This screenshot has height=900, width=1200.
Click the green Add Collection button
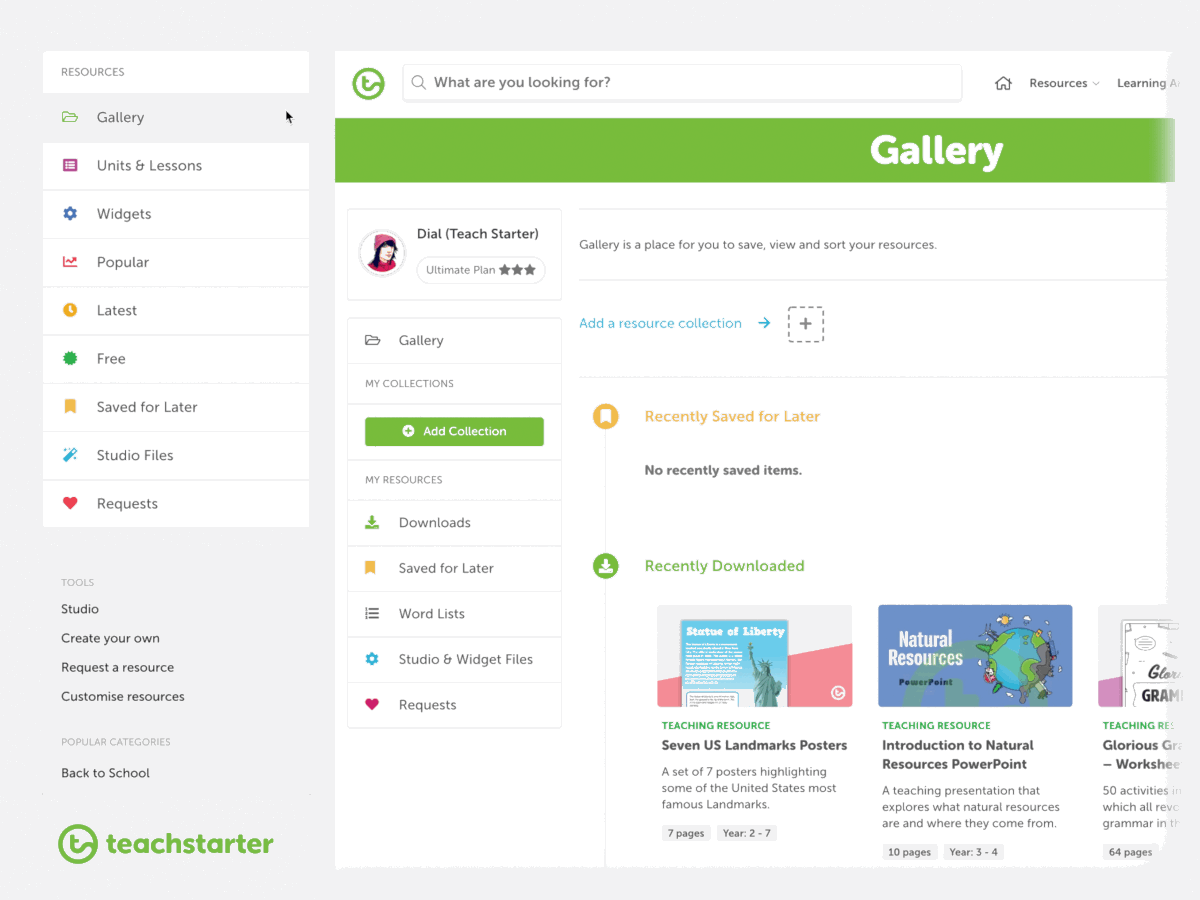(454, 431)
